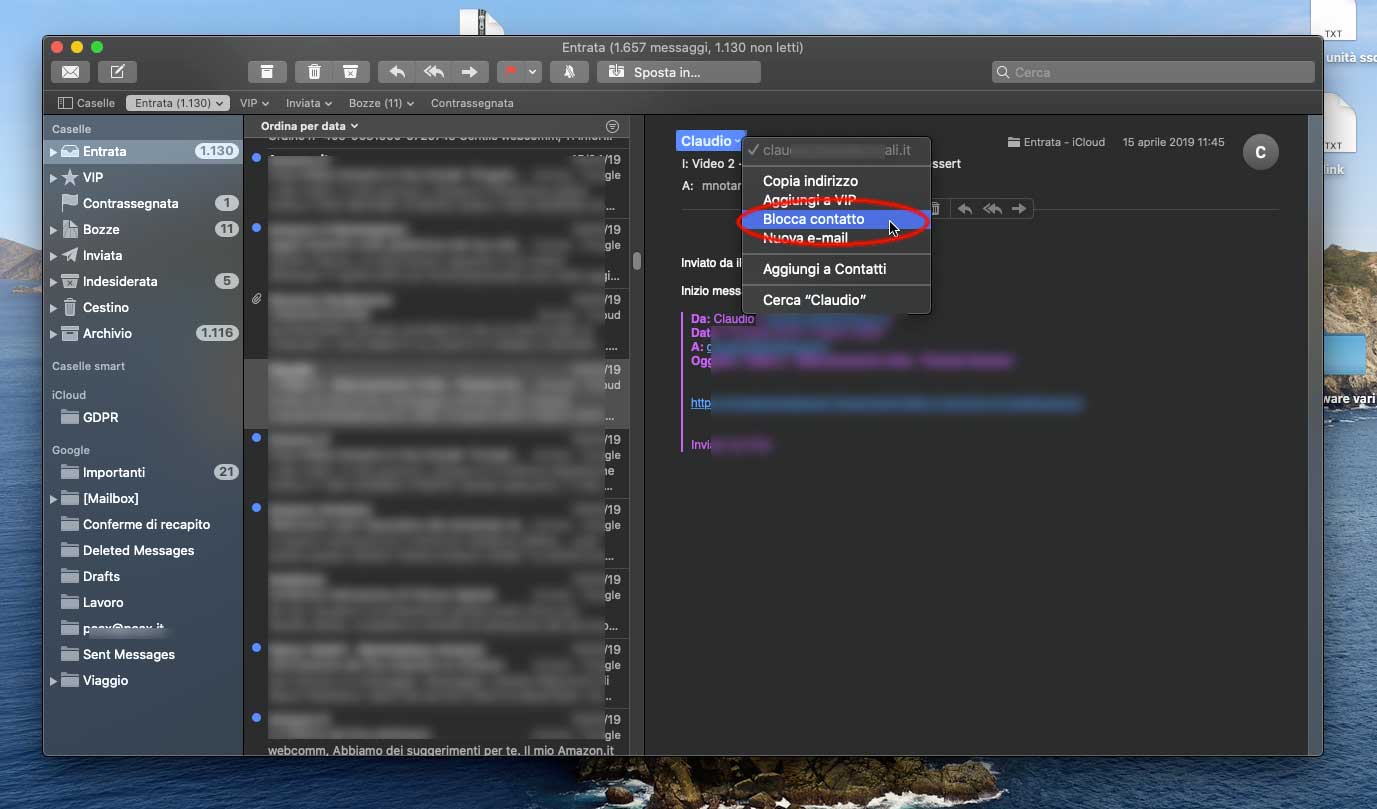
Task: Click the Claudio sender name dropdown
Action: pyautogui.click(x=710, y=141)
